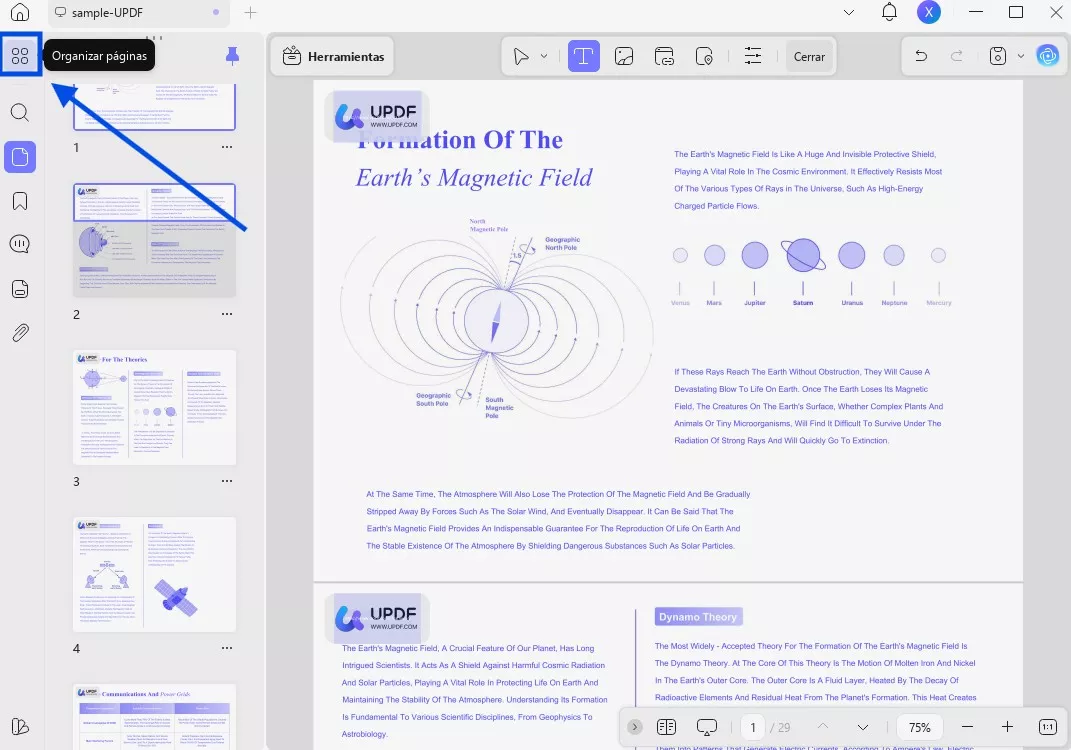Open the attachments paperclip panel
1071x750 pixels.
tap(20, 333)
